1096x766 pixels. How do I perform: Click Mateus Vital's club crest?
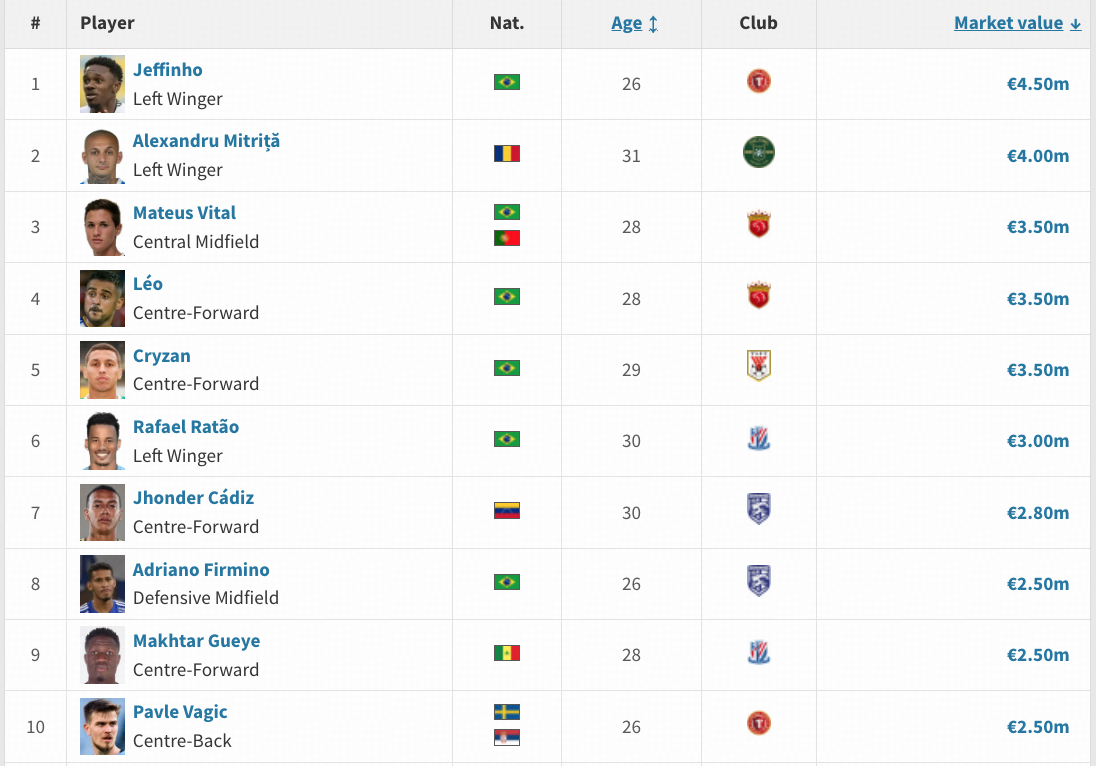(758, 224)
